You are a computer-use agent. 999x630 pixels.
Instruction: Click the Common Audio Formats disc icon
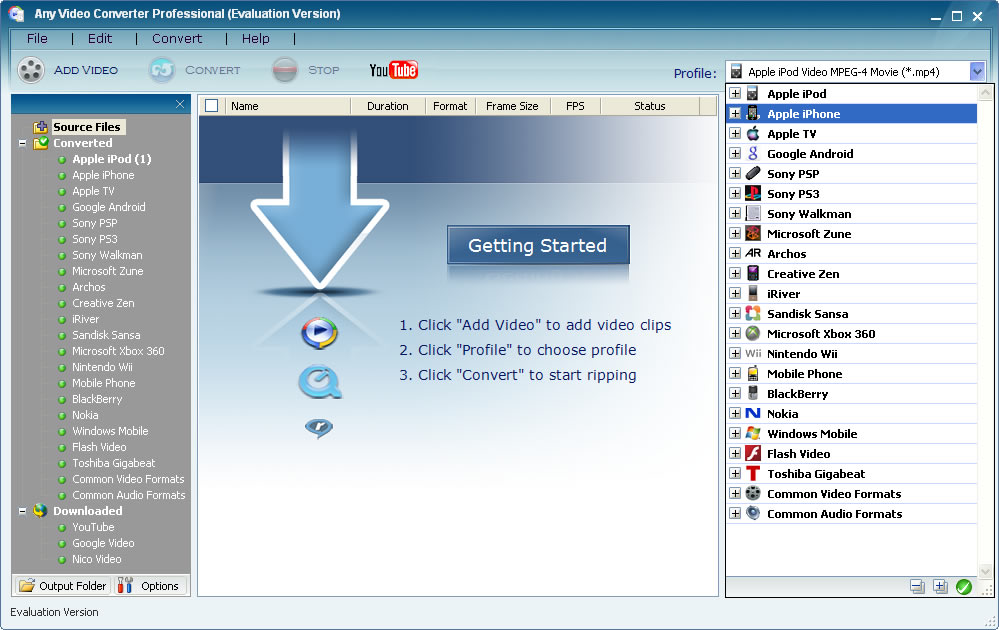click(753, 513)
